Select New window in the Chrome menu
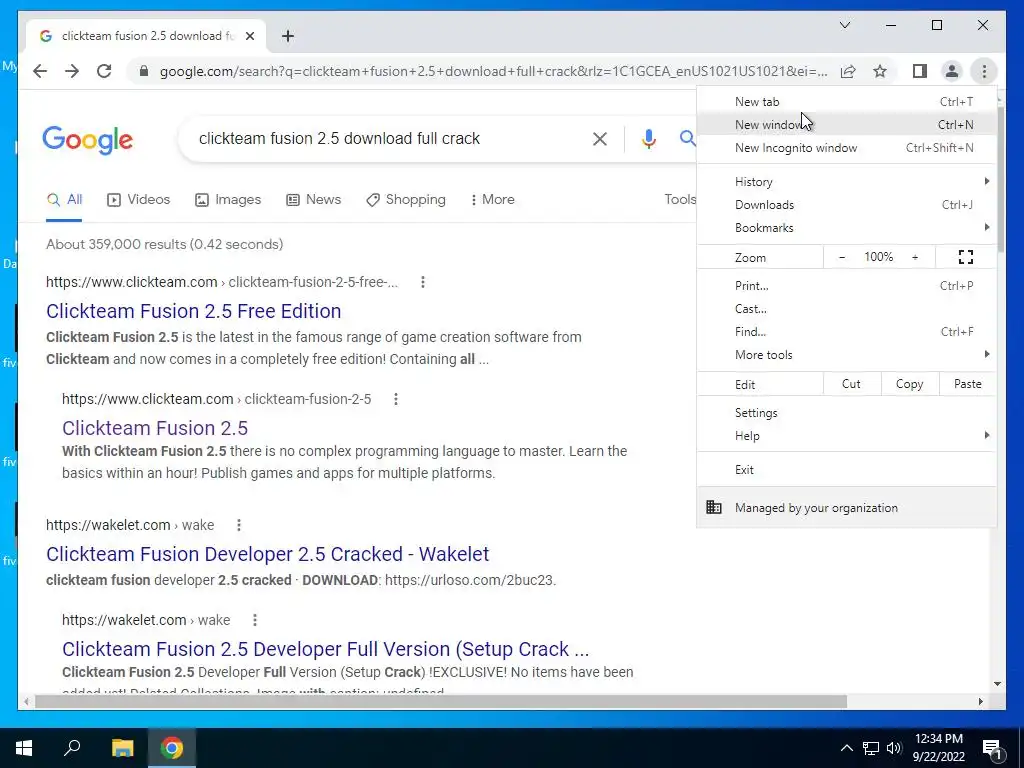The height and width of the screenshot is (768, 1024). point(846,125)
